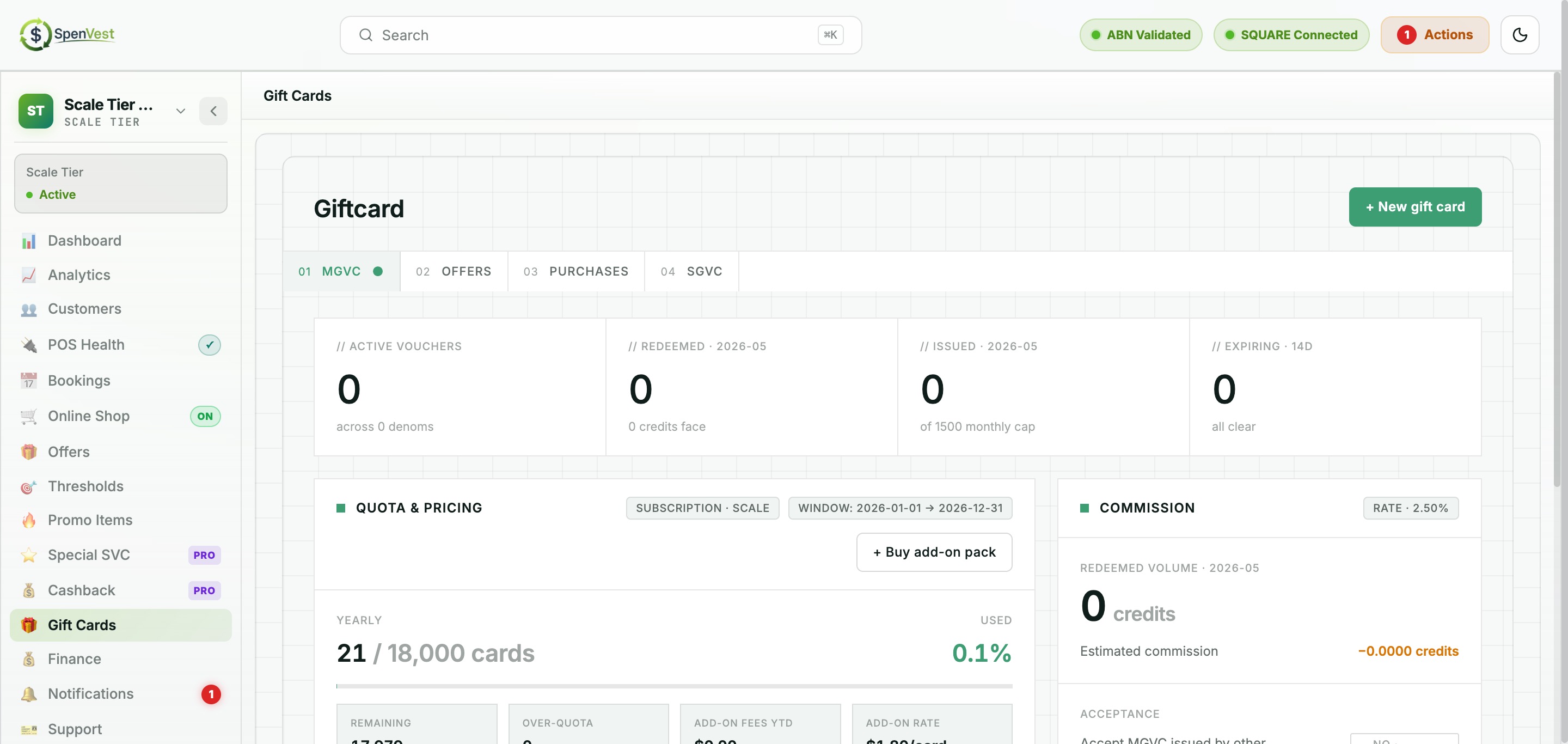
Task: Click the PRO badge beside Special SVC
Action: pos(204,555)
